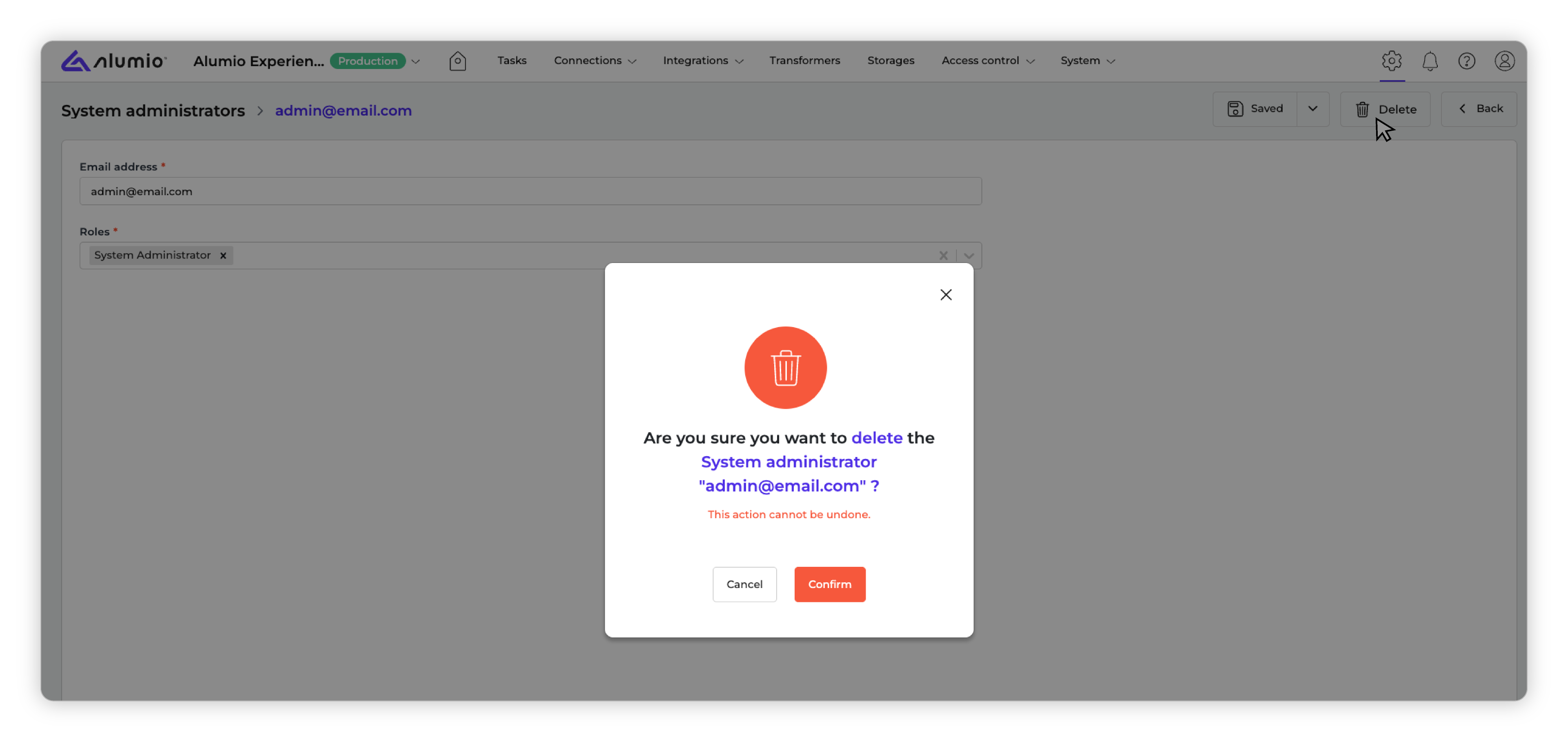Close the delete confirmation dialog
Viewport: 1568px width, 742px height.
click(x=945, y=294)
